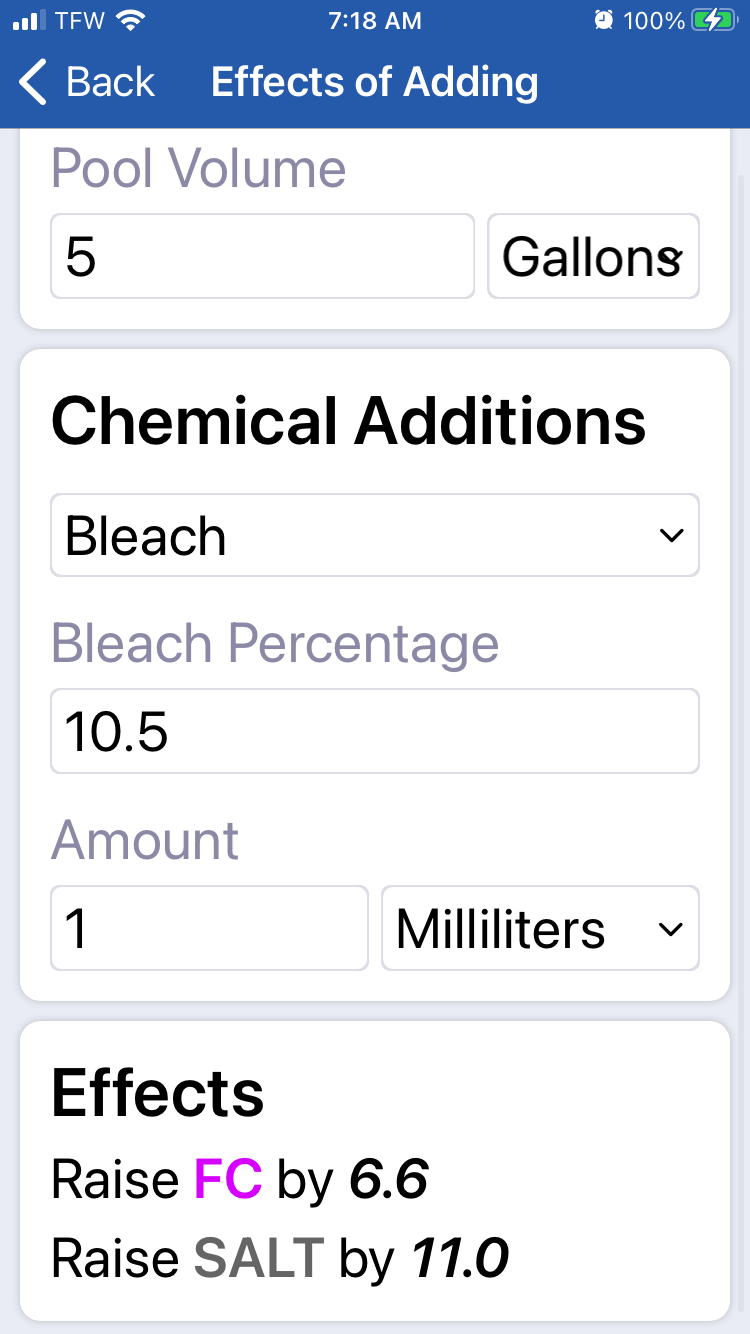This screenshot has height=1334, width=750.
Task: Click the Pool Volume input field
Action: pyautogui.click(x=262, y=256)
